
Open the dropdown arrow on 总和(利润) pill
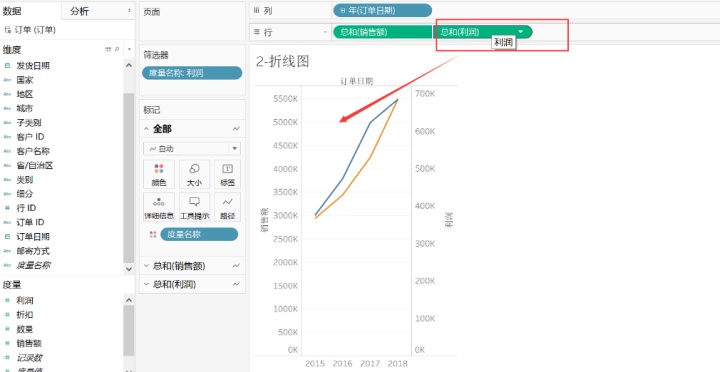520,32
